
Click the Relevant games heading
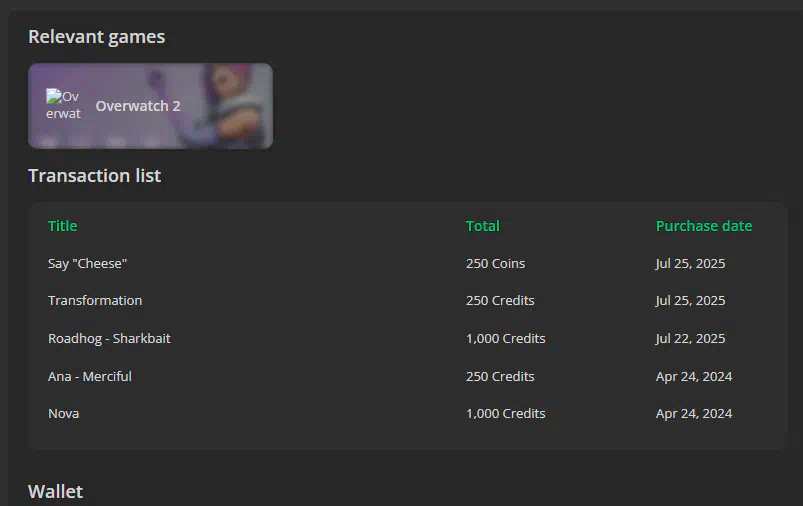click(96, 37)
